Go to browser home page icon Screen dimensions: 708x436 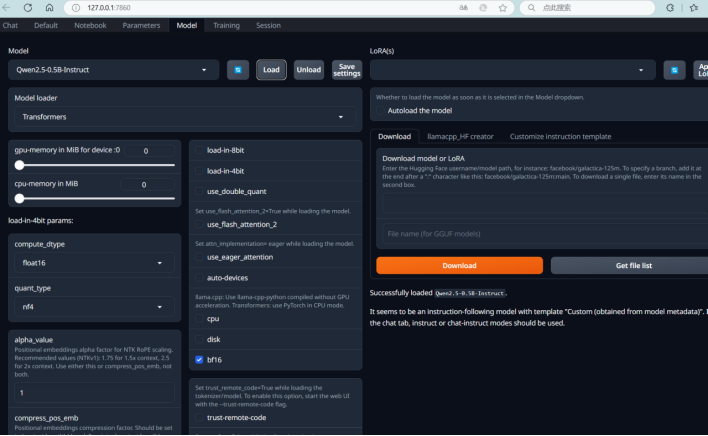pos(49,8)
